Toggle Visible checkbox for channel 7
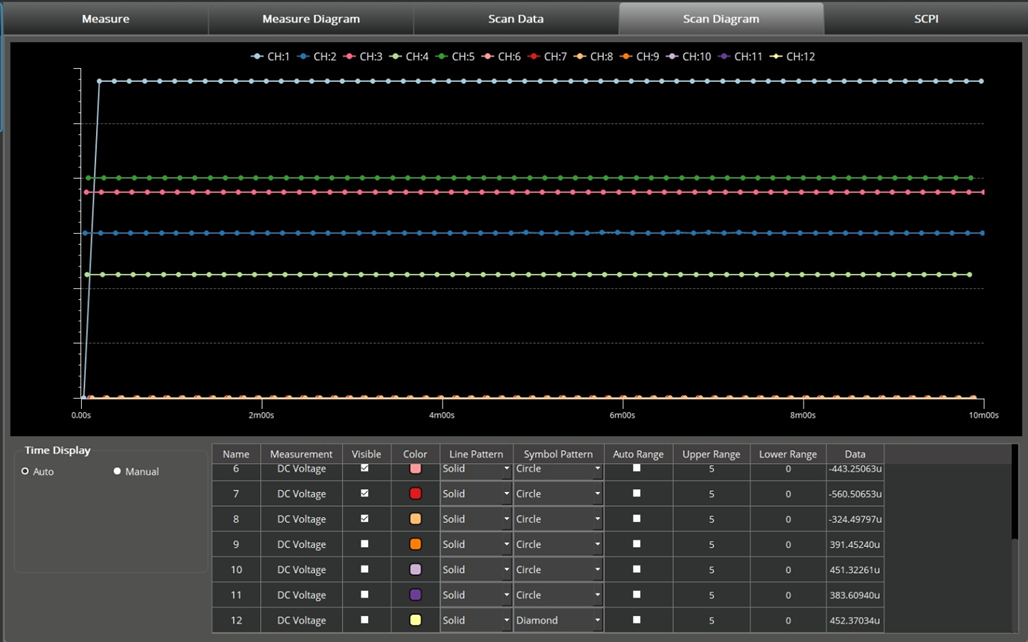The image size is (1028, 642). (x=365, y=493)
